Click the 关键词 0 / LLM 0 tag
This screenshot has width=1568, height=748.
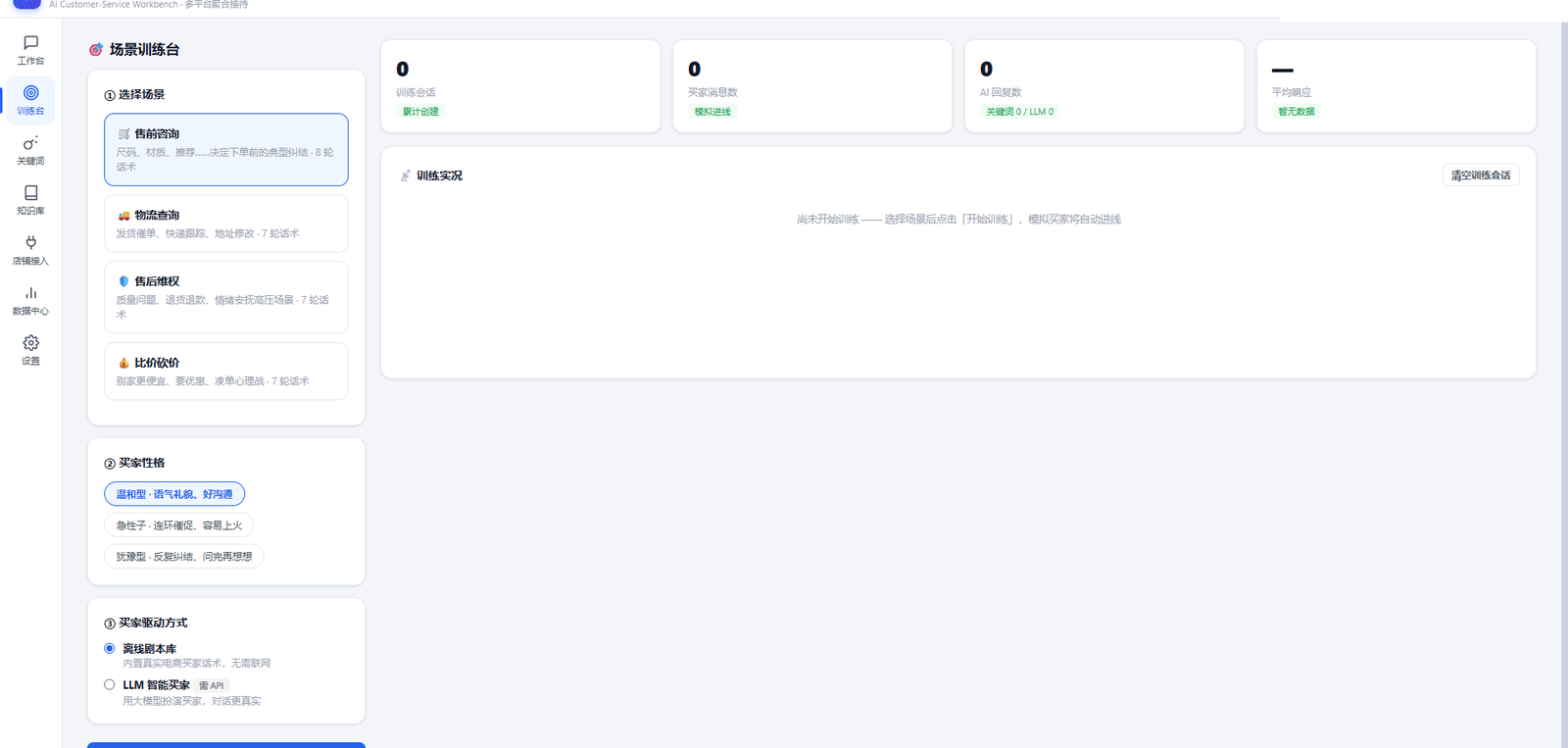click(x=1019, y=112)
